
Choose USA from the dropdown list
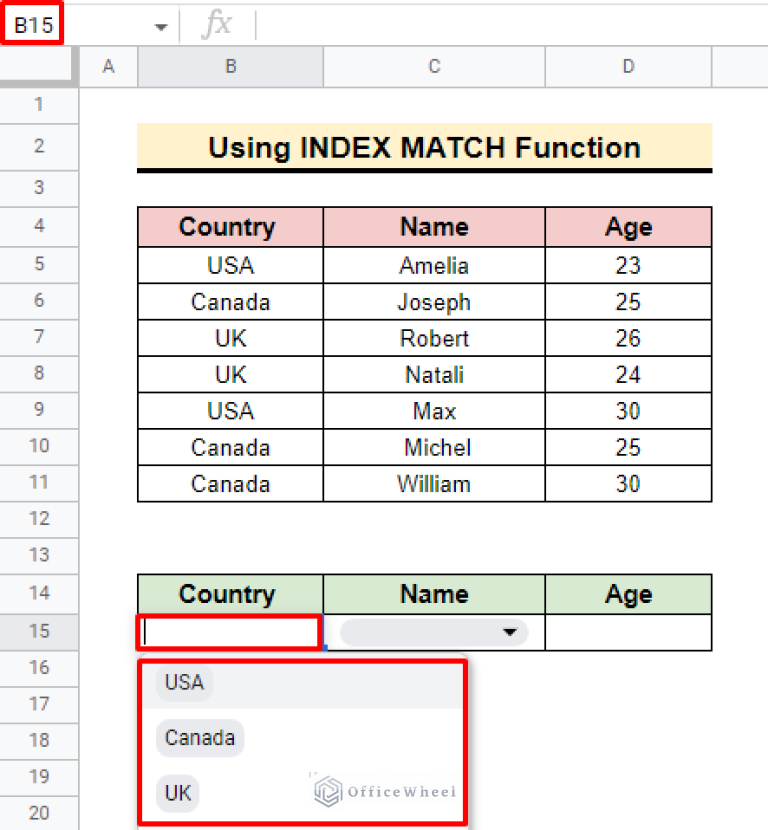coord(185,683)
